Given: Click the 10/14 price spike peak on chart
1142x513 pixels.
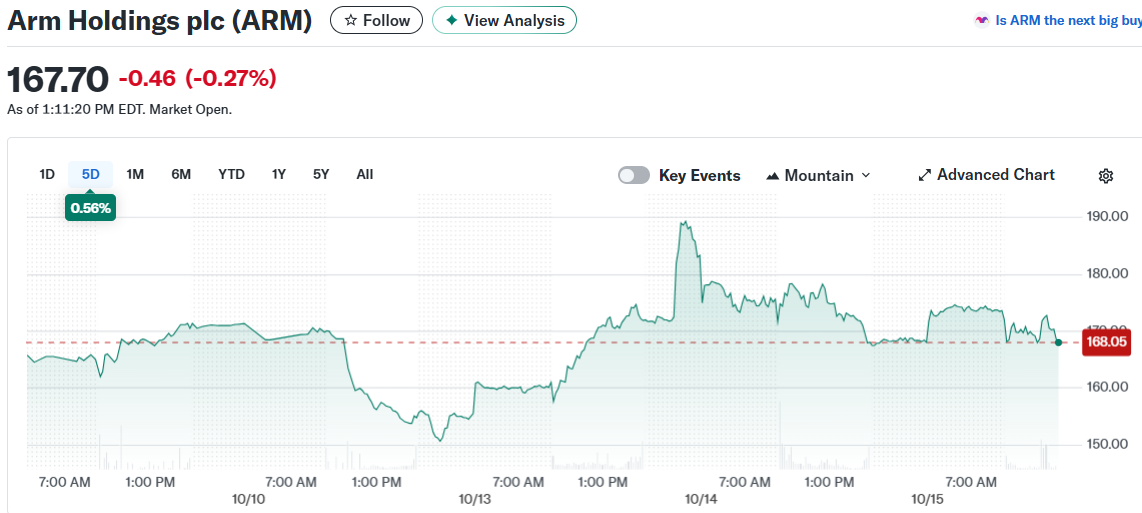Looking at the screenshot, I should (x=685, y=223).
